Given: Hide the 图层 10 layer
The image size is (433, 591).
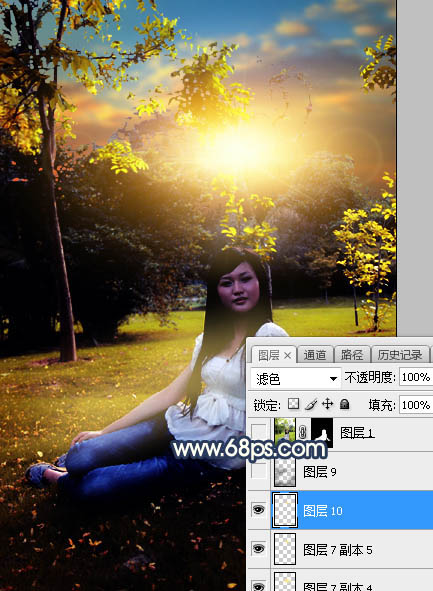Looking at the screenshot, I should click(259, 510).
